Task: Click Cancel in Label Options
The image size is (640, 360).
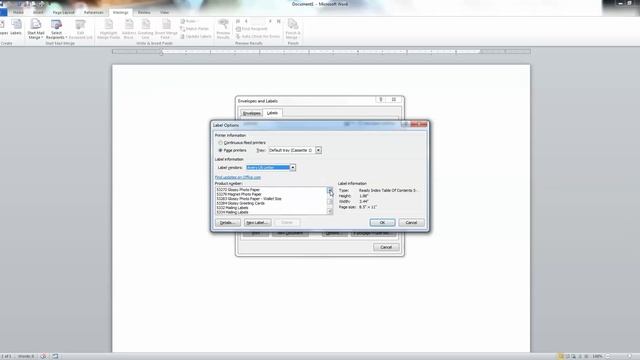Action: click(x=411, y=222)
